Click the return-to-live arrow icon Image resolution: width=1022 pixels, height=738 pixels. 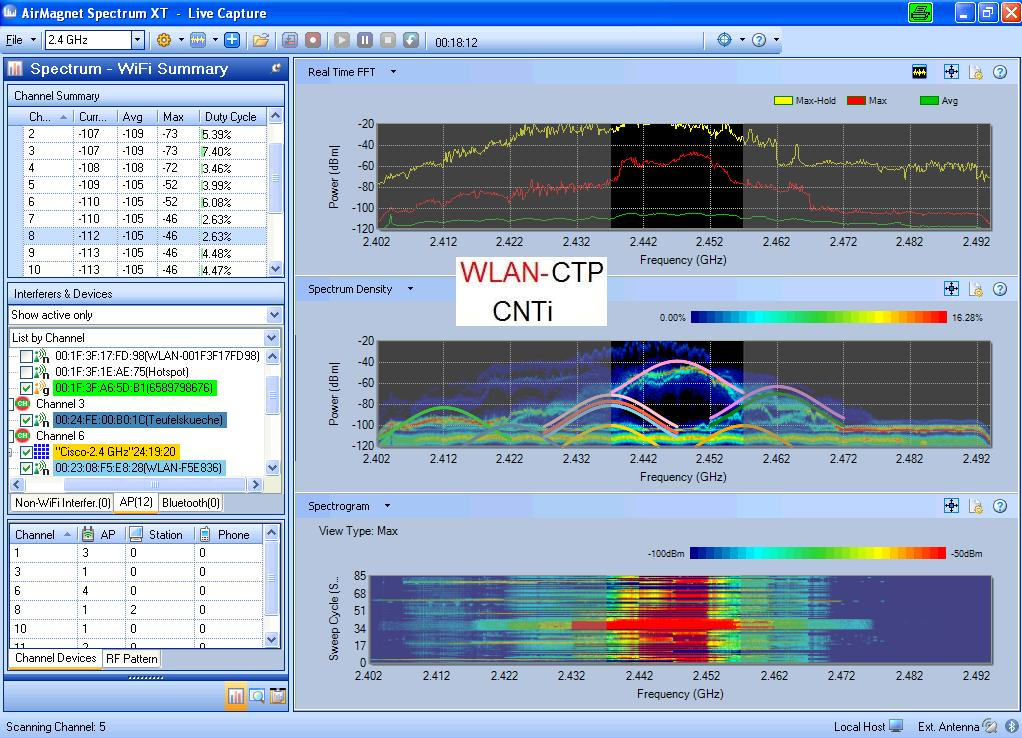pyautogui.click(x=411, y=40)
